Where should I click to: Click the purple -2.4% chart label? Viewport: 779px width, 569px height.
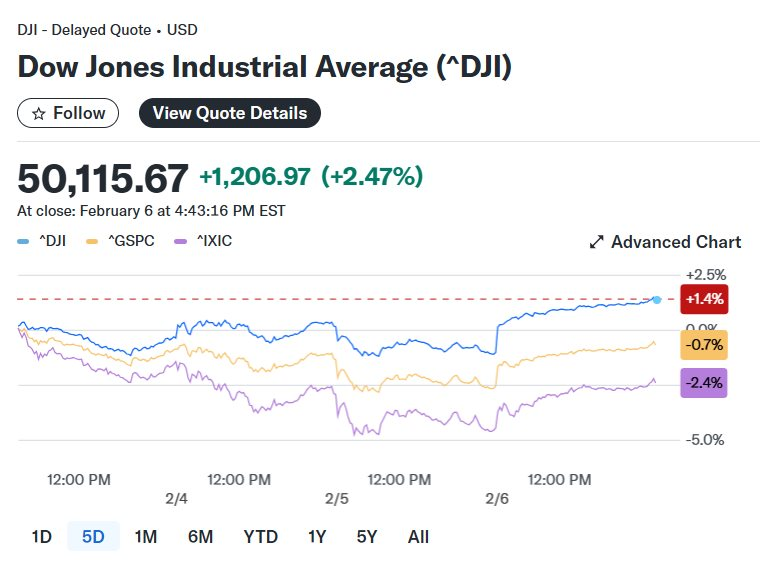pyautogui.click(x=704, y=382)
